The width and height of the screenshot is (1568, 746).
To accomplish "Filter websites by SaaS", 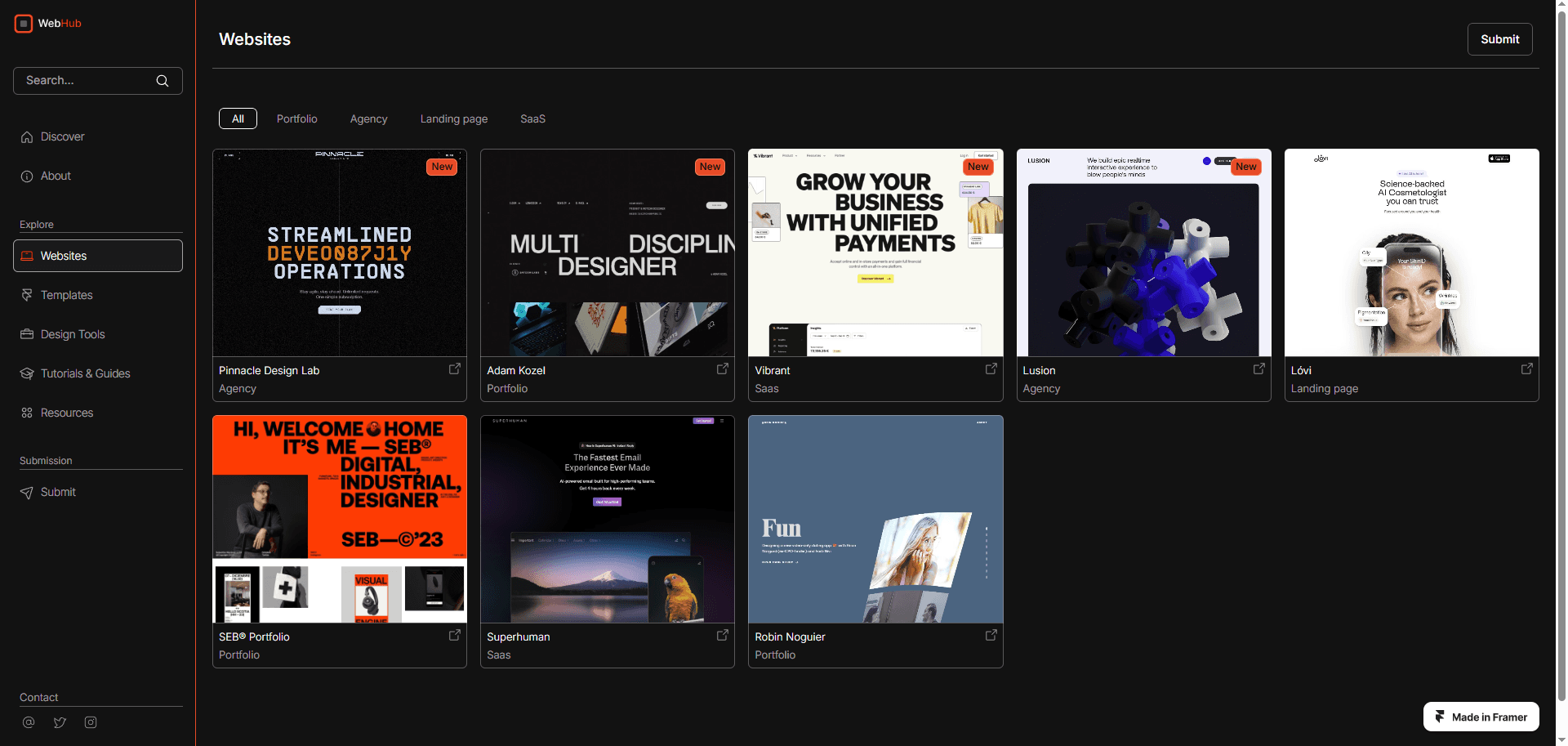I will click(533, 119).
